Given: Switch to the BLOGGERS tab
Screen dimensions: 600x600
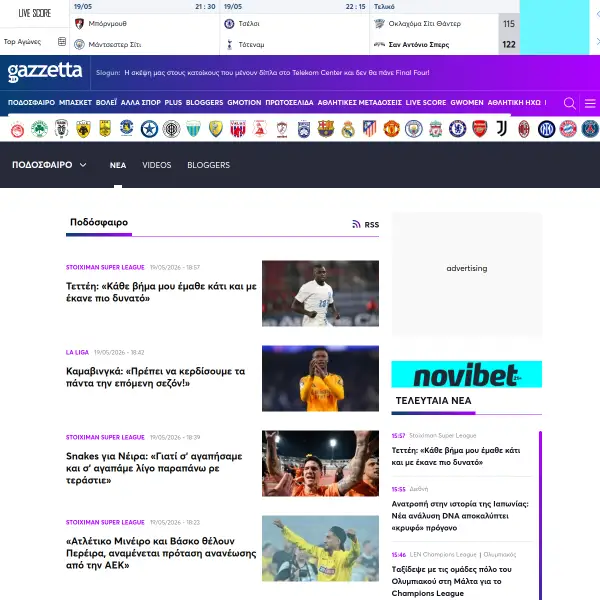Looking at the screenshot, I should coord(209,165).
